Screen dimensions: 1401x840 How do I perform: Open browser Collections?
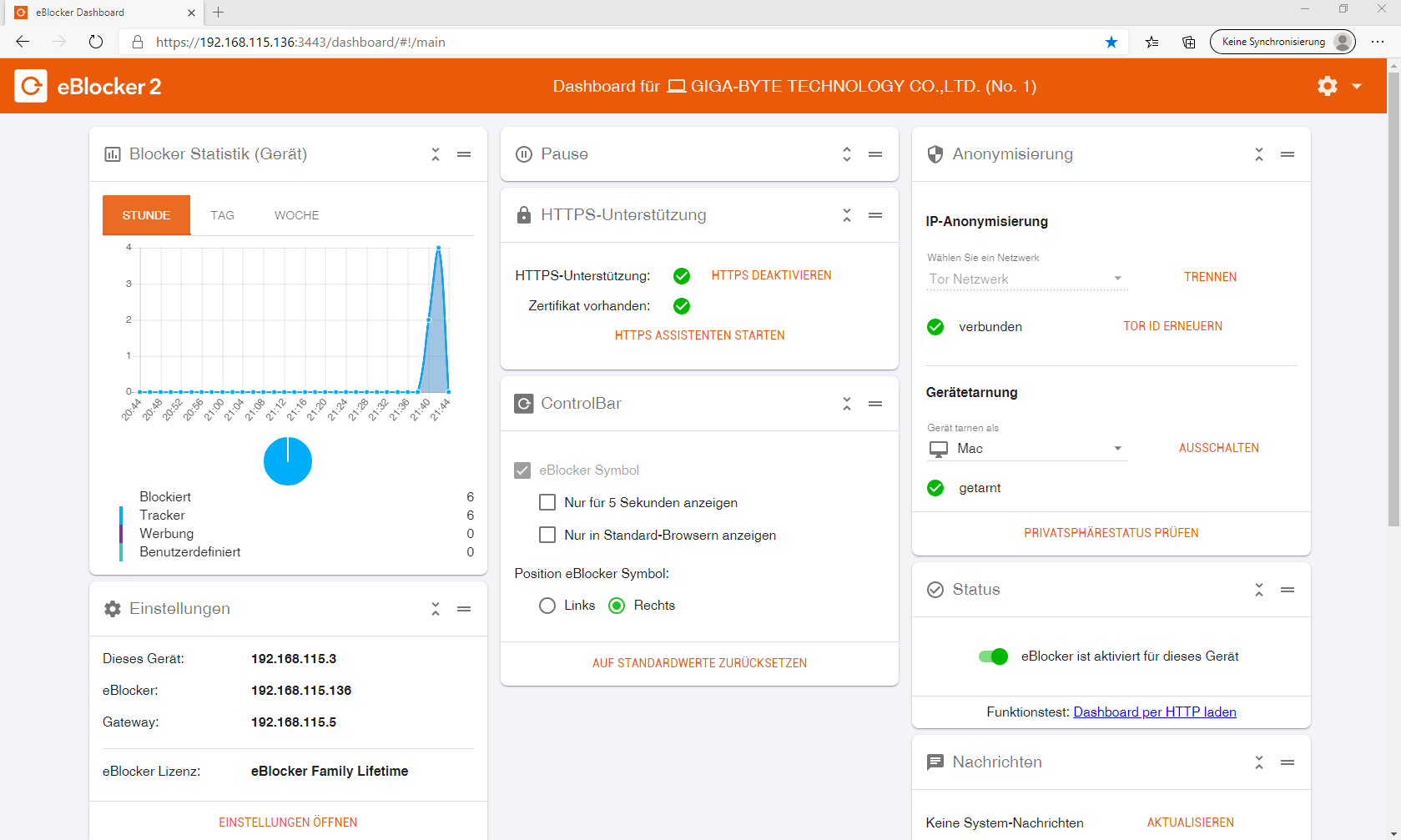tap(1189, 42)
